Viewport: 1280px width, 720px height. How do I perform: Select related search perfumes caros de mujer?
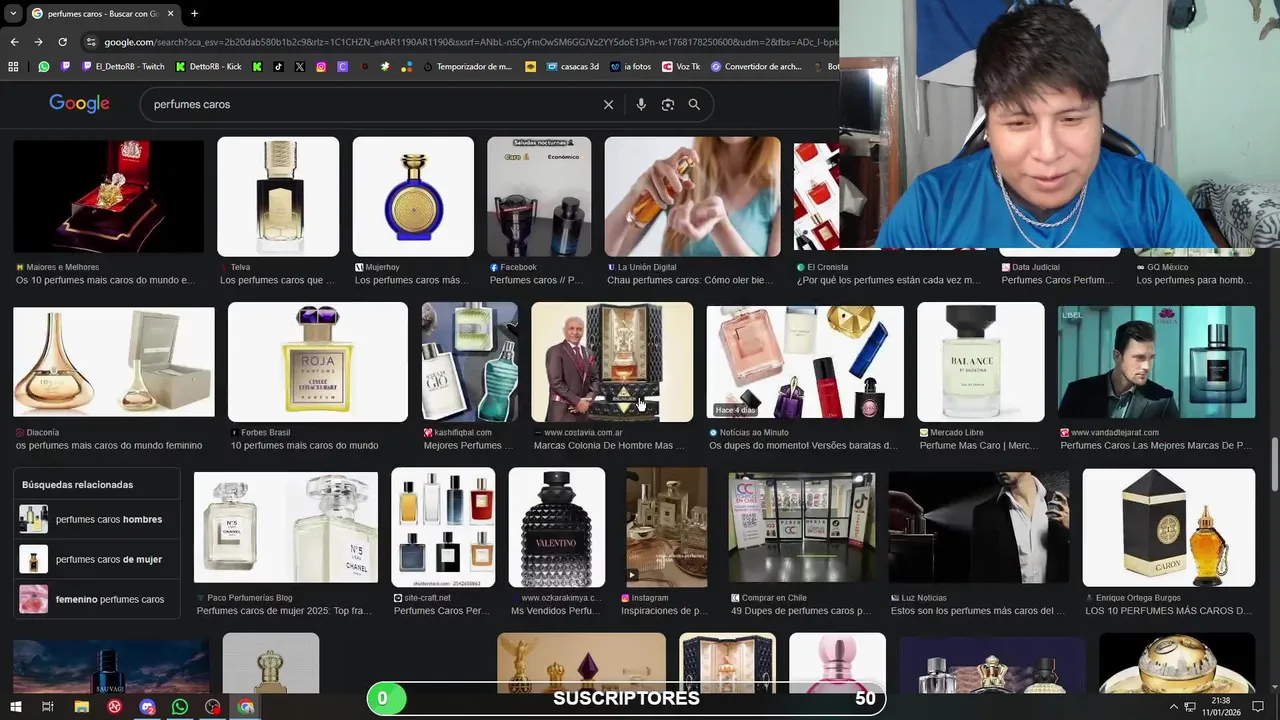96,559
